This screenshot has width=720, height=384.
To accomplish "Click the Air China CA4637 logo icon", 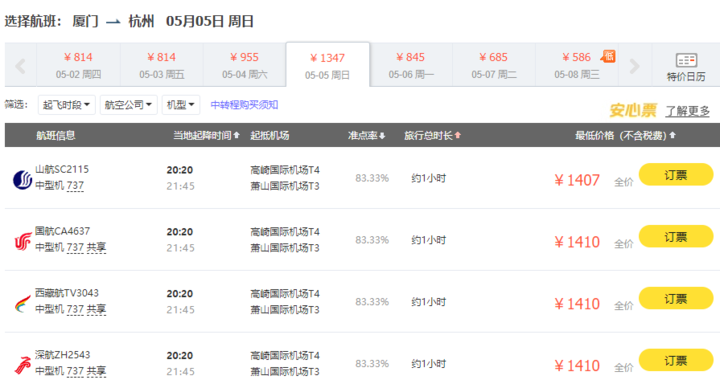I will [x=22, y=241].
